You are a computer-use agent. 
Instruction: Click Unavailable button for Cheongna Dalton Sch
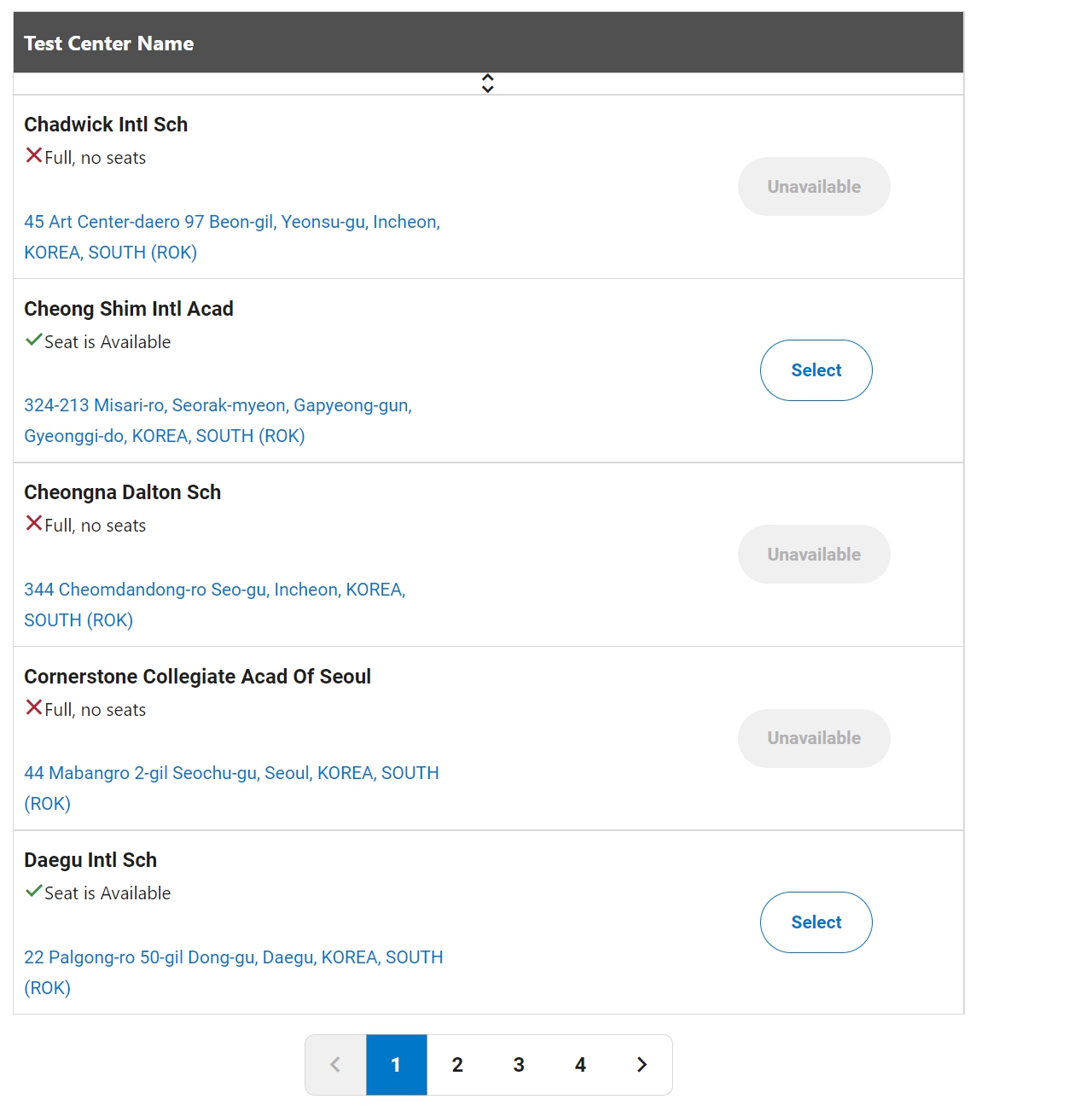coord(814,555)
